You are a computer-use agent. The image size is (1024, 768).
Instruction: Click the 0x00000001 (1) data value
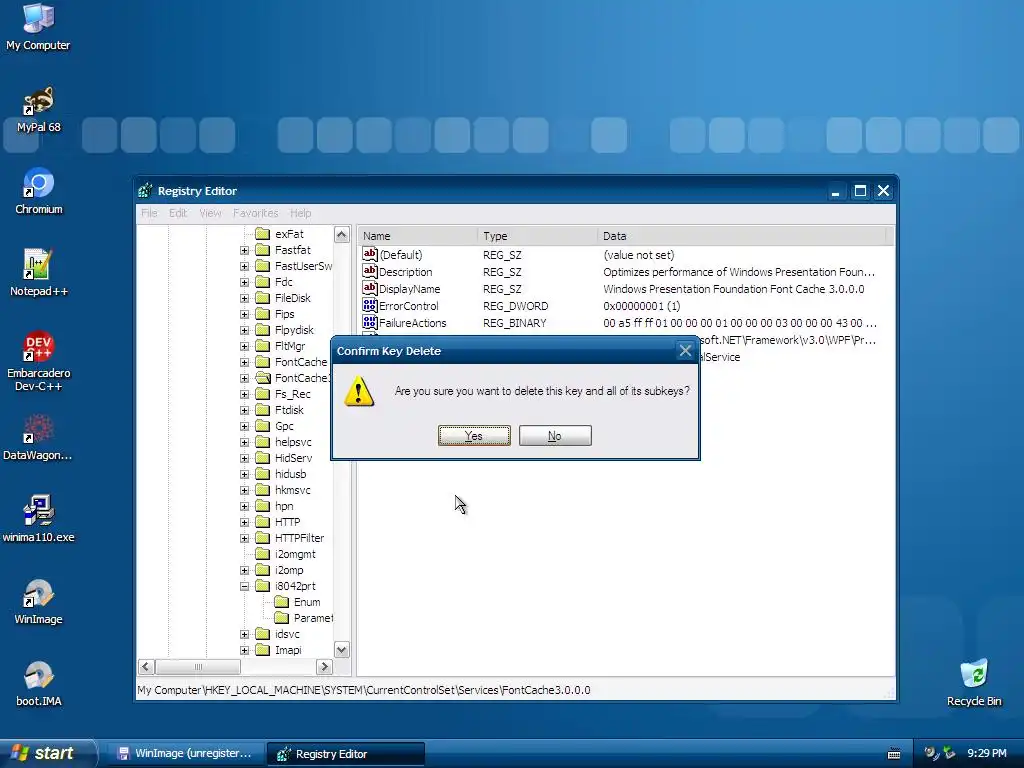point(641,306)
